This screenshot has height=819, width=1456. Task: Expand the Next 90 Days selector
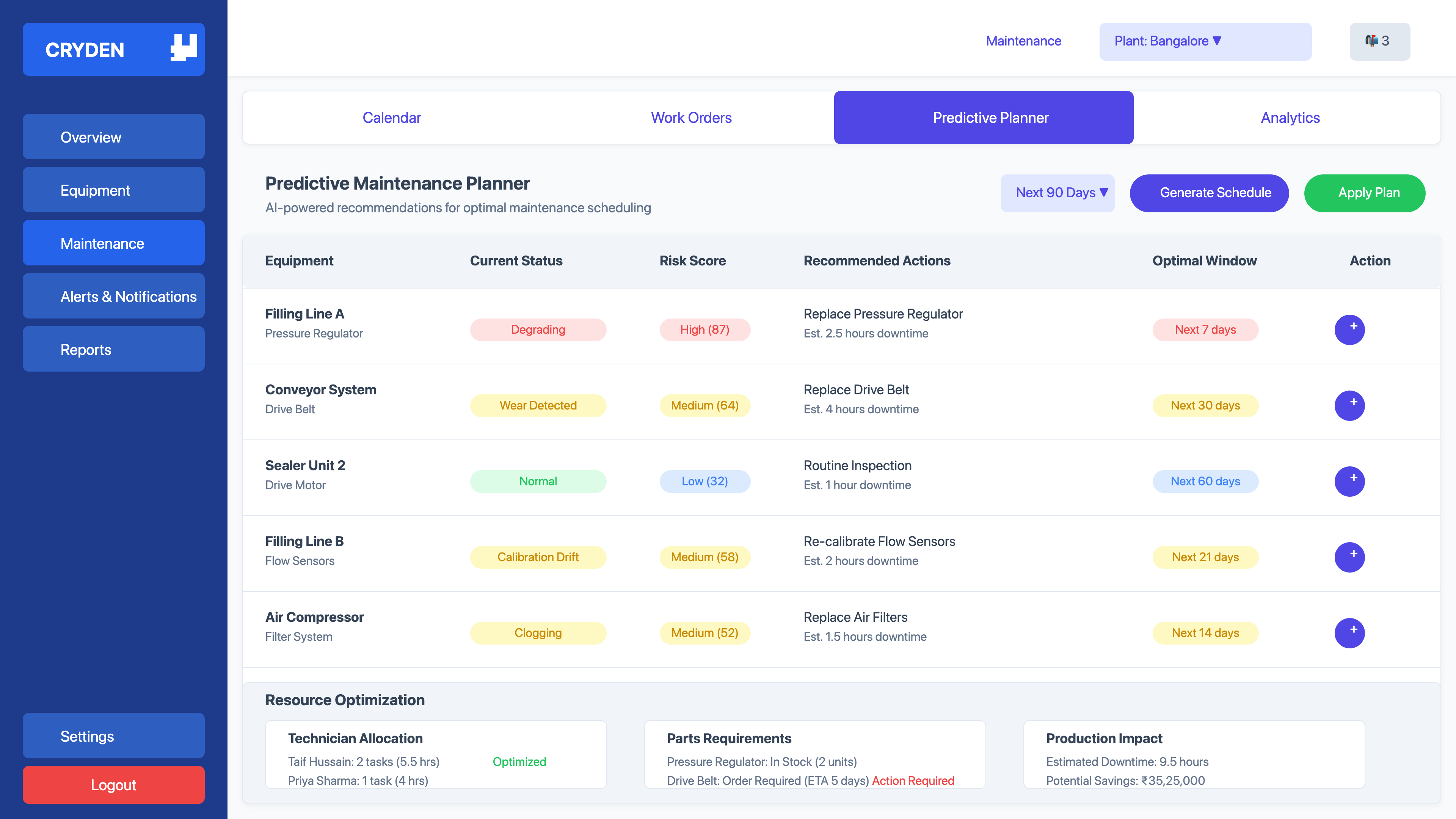(x=1057, y=193)
